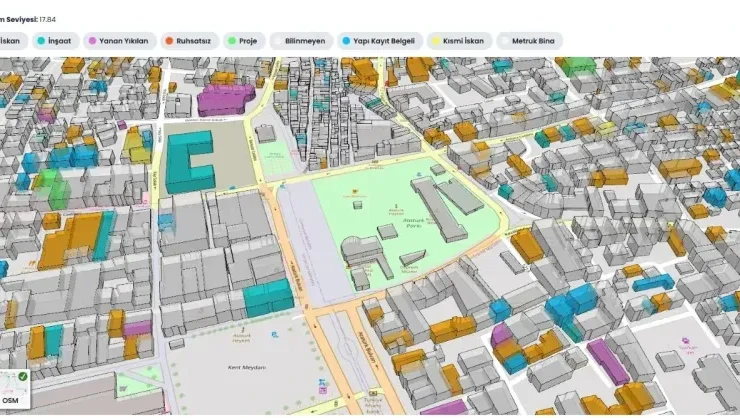Click the pink square icon below Kent Meydanı
740x418 pixels.
[323, 391]
